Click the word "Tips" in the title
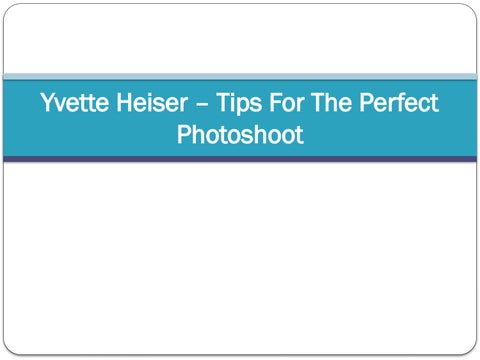The width and height of the screenshot is (480, 360). click(239, 103)
